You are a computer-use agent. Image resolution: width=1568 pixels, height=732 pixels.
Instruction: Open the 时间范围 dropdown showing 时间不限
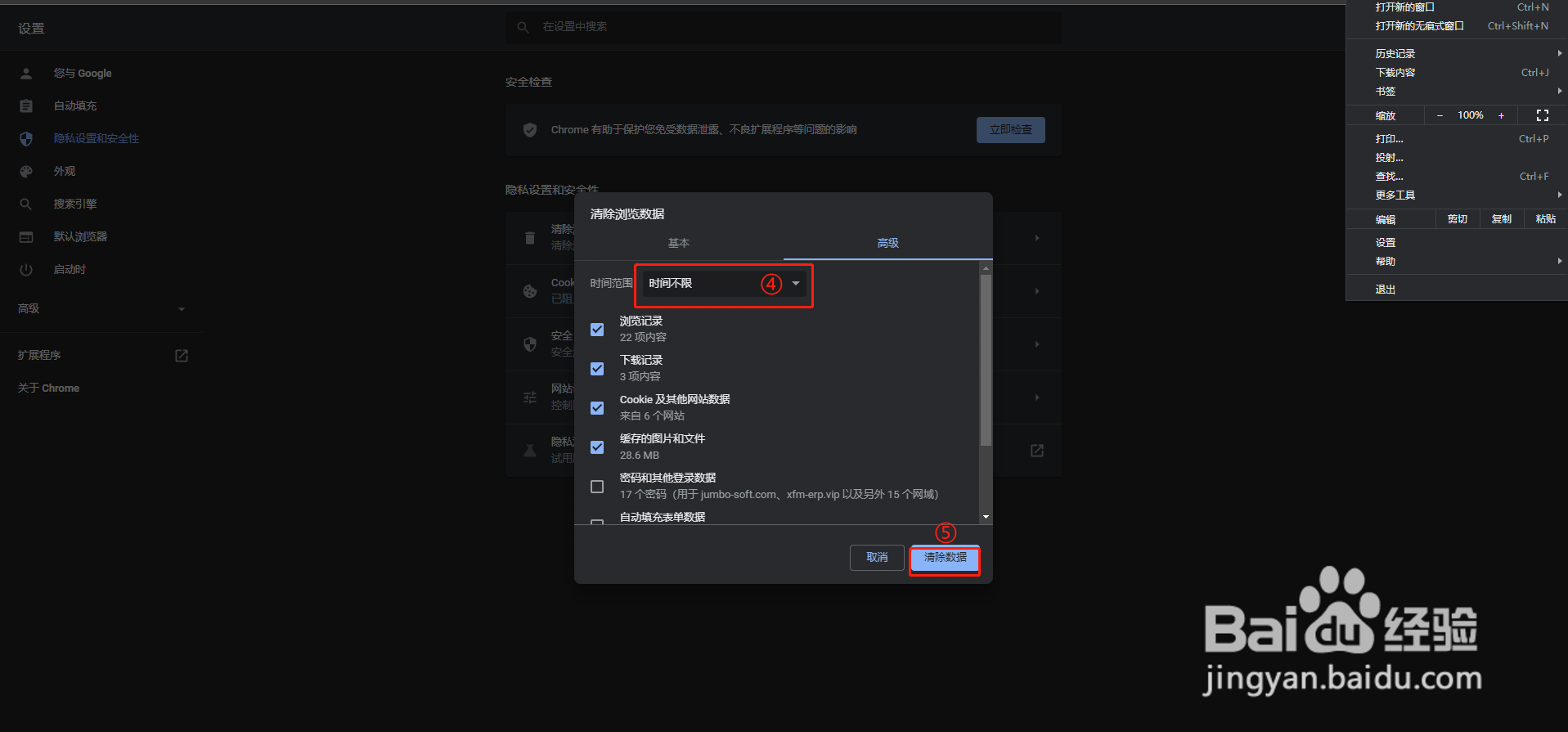tap(724, 284)
